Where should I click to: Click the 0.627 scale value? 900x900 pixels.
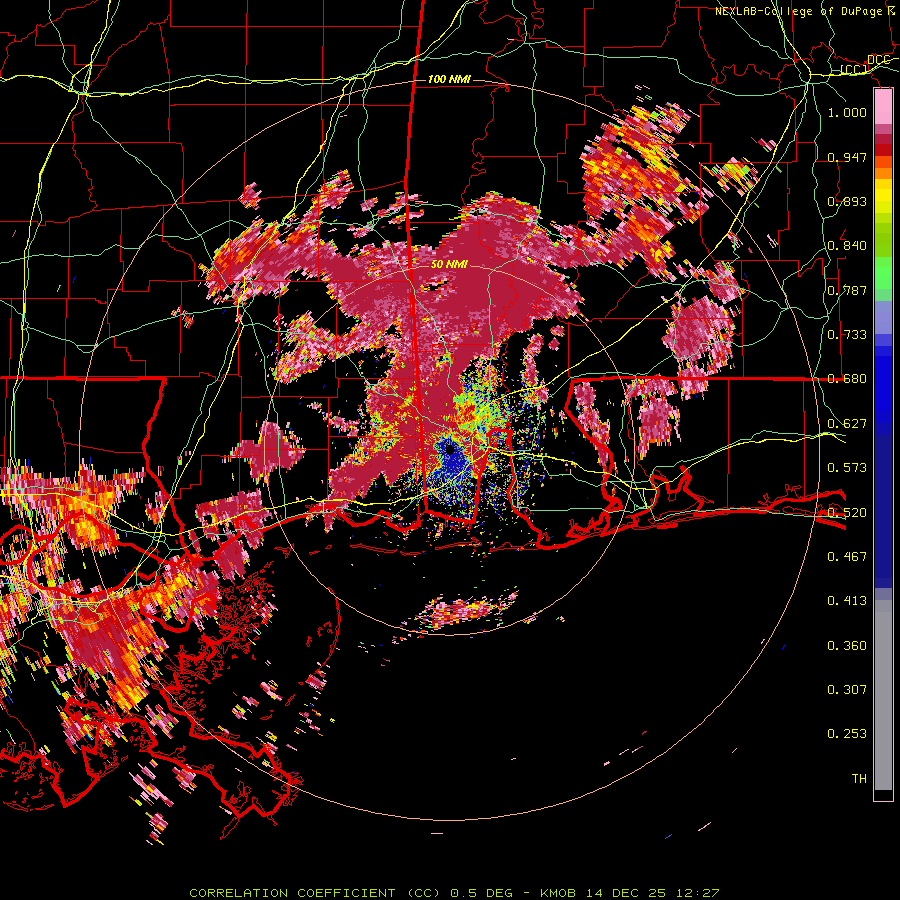(847, 424)
